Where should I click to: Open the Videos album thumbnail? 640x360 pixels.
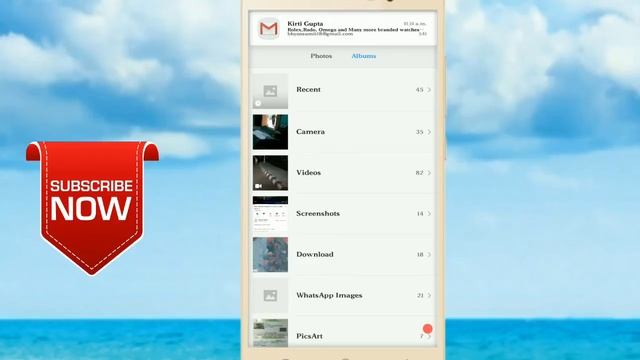270,173
